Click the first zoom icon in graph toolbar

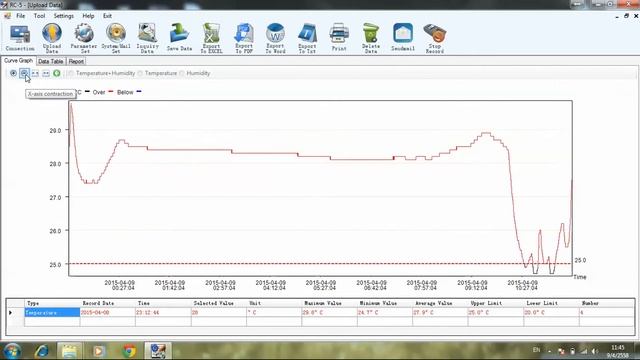(13, 73)
